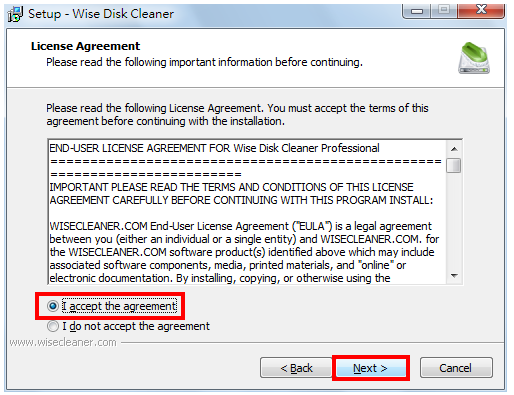
Task: Close the Setup window with X button
Action: pos(481,11)
